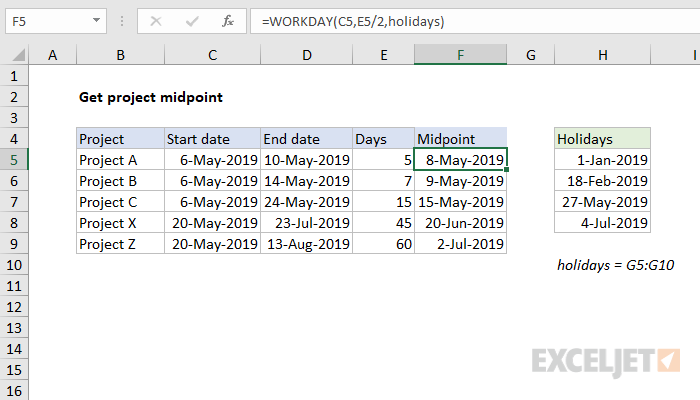Viewport: 700px width, 400px height.
Task: Click the 'holidays = G5:G10' note
Action: click(x=616, y=265)
